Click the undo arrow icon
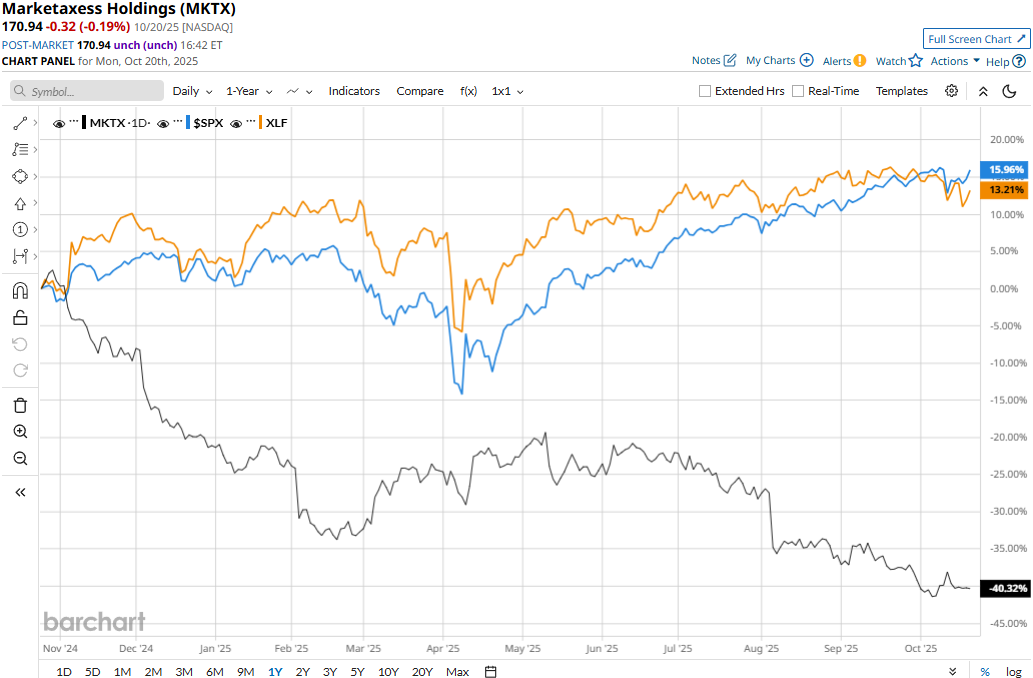This screenshot has width=1033, height=678. tap(20, 344)
